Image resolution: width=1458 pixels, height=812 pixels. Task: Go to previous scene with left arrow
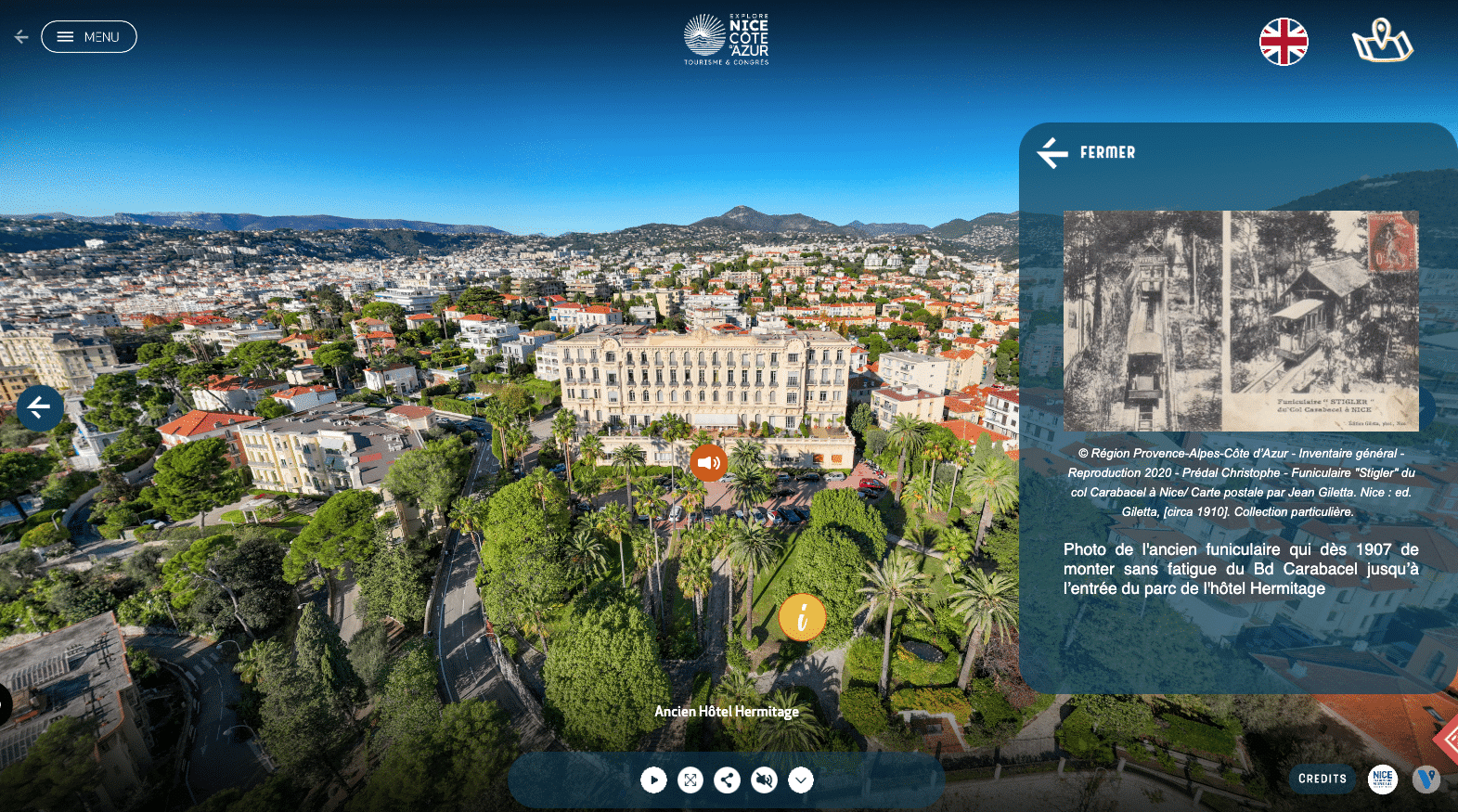pos(39,407)
